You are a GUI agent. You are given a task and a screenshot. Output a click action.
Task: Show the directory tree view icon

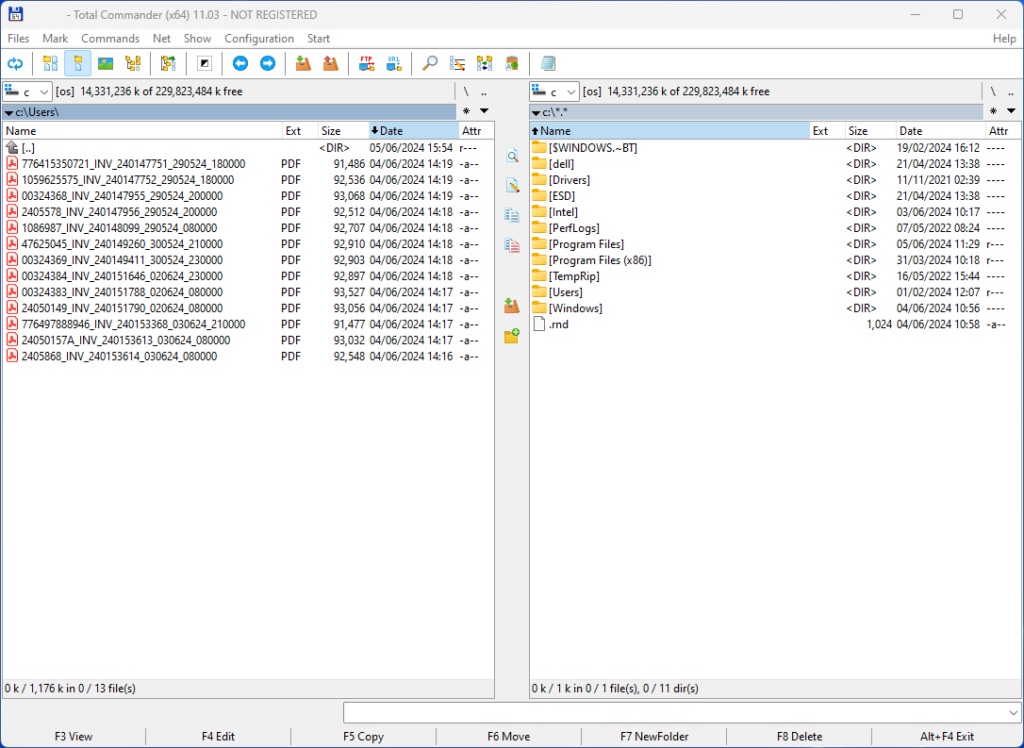[x=133, y=63]
